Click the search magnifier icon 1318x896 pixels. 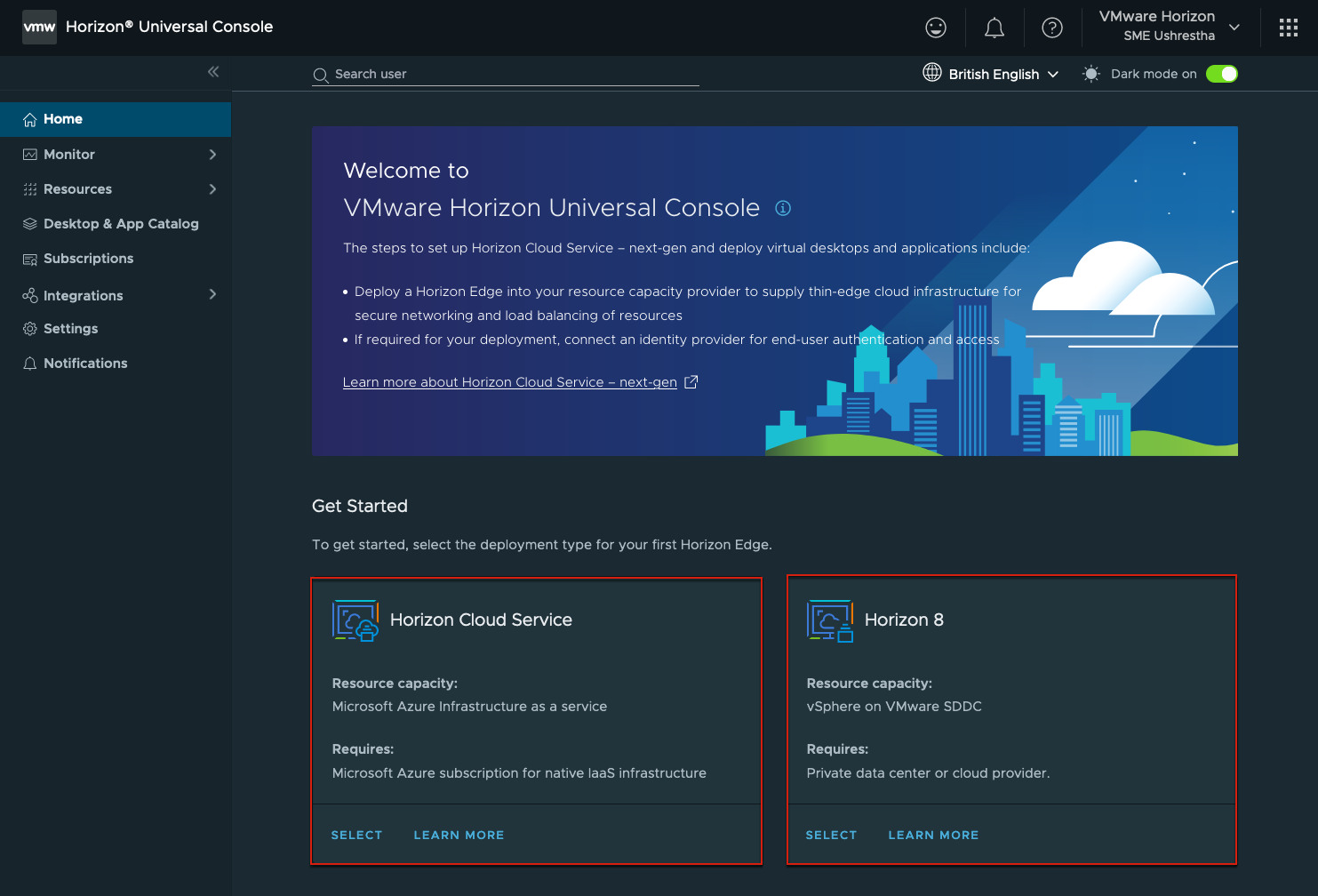pos(321,75)
